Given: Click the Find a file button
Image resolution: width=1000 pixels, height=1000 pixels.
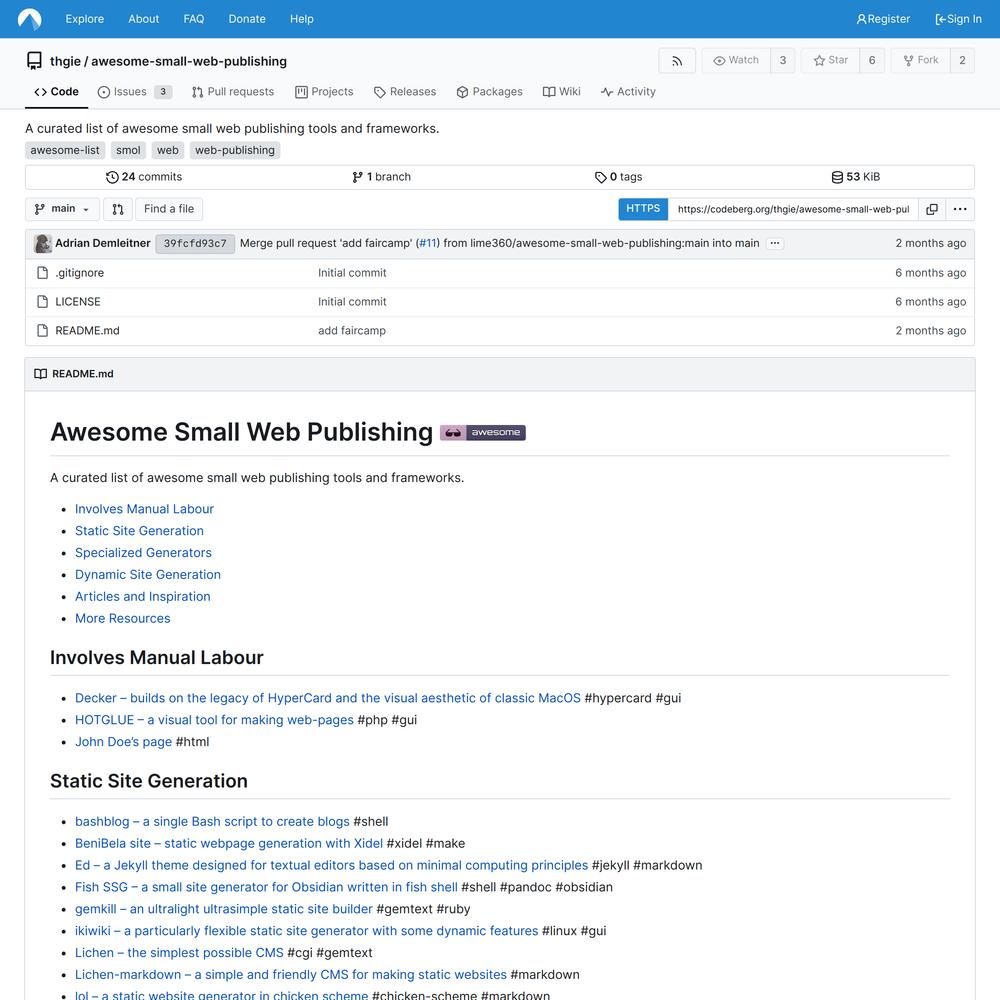Looking at the screenshot, I should pos(169,209).
